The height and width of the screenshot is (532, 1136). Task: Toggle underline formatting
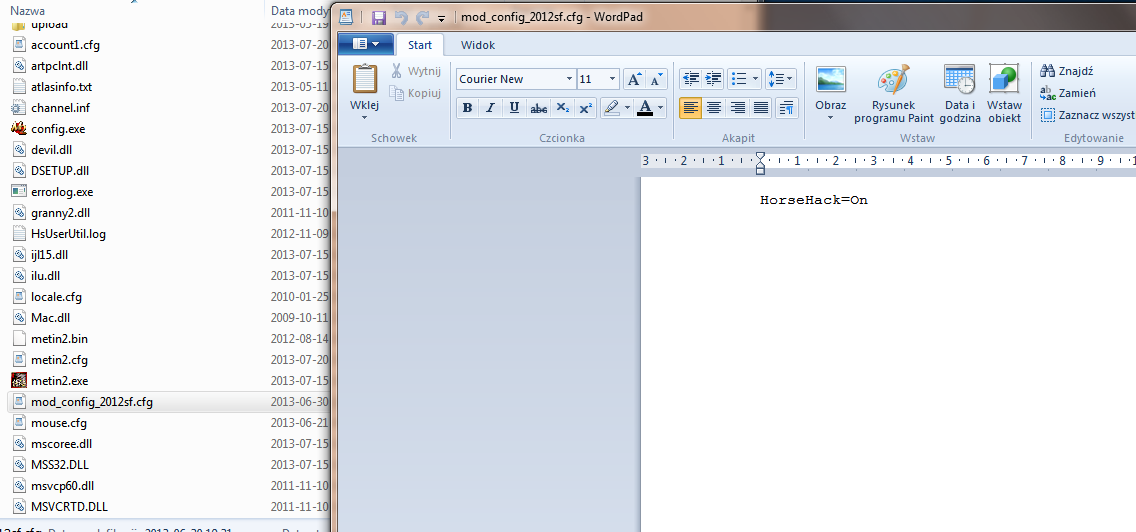[514, 108]
